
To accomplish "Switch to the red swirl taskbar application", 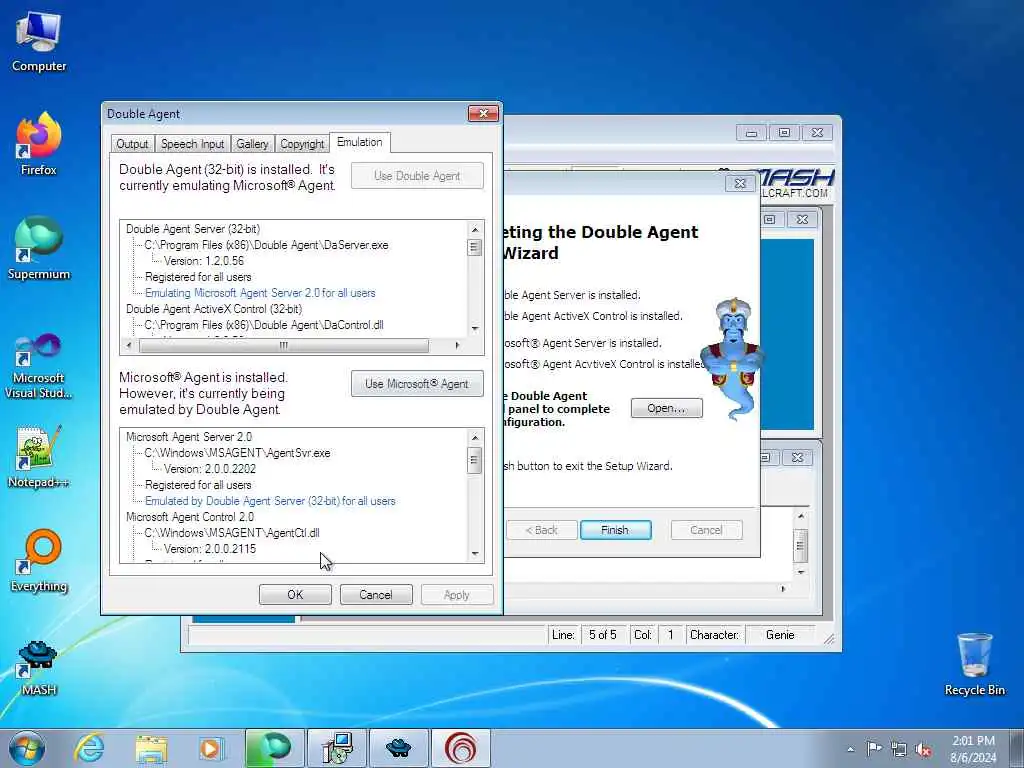I will (460, 748).
